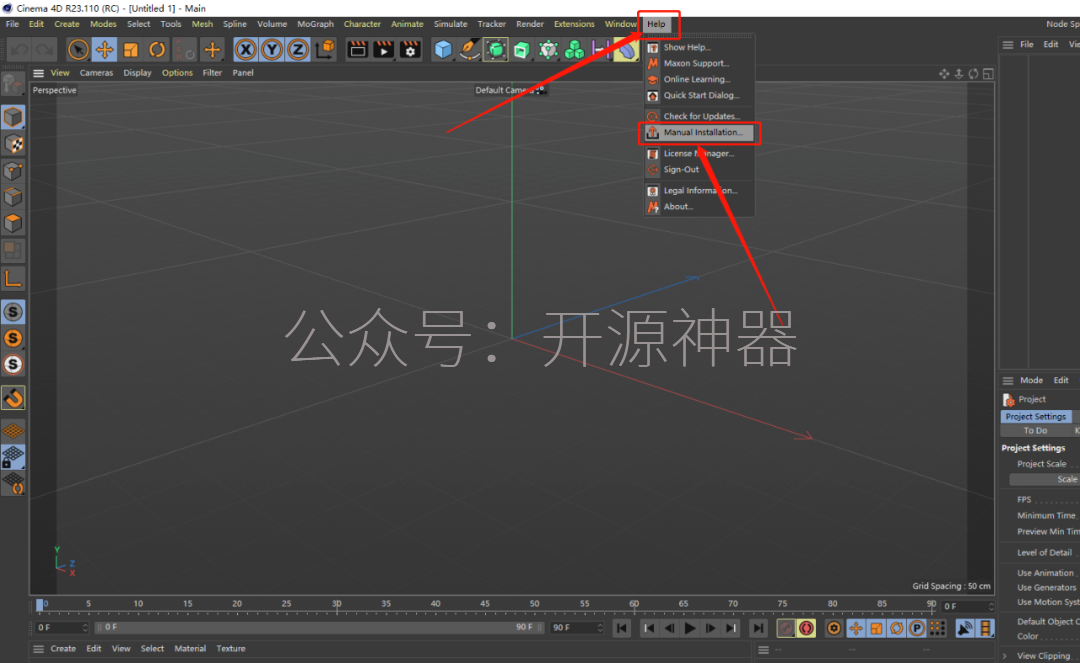Image resolution: width=1080 pixels, height=663 pixels.
Task: Open the Help menu
Action: [x=656, y=24]
